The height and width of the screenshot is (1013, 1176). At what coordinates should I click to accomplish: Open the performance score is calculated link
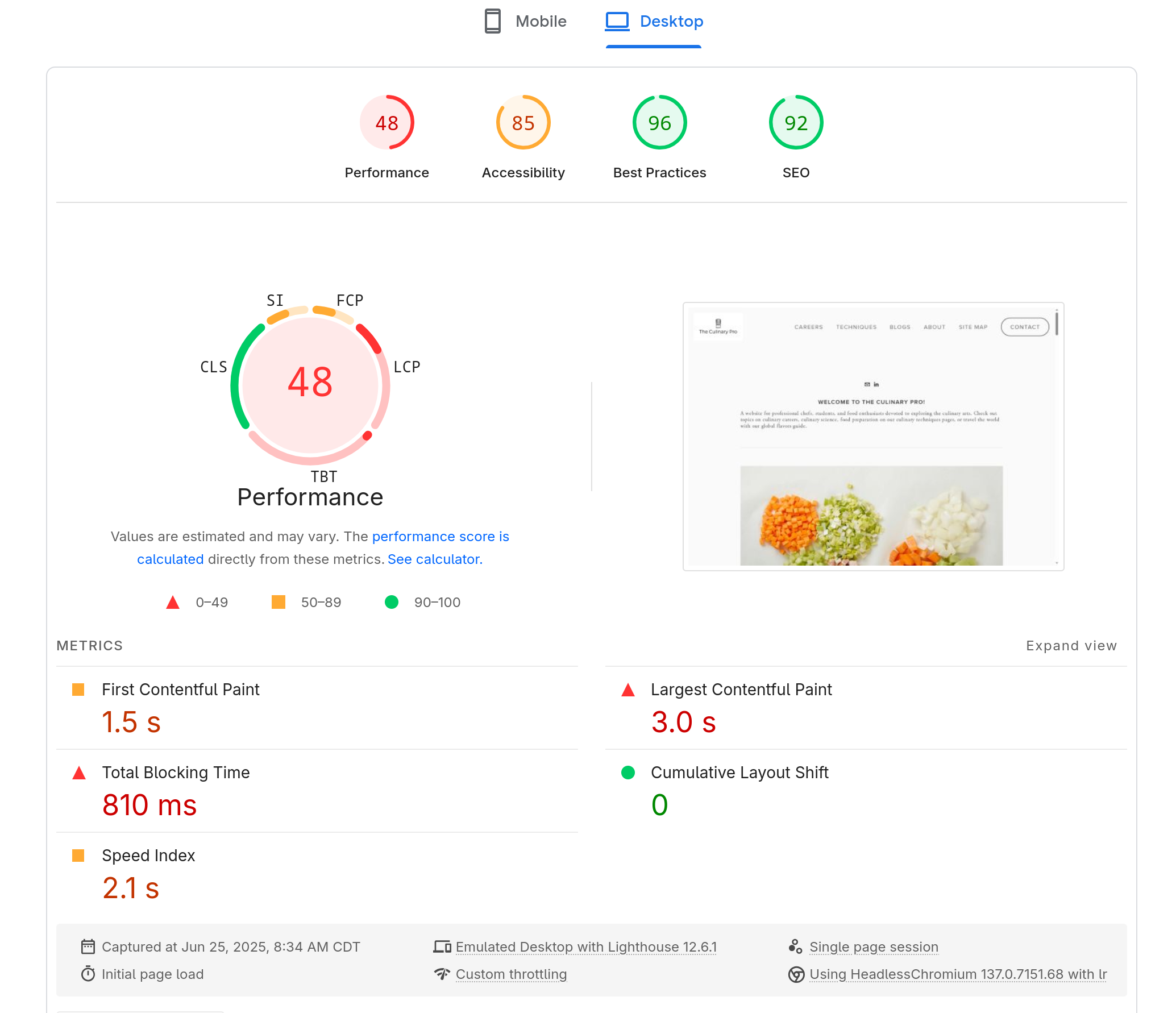(x=440, y=537)
